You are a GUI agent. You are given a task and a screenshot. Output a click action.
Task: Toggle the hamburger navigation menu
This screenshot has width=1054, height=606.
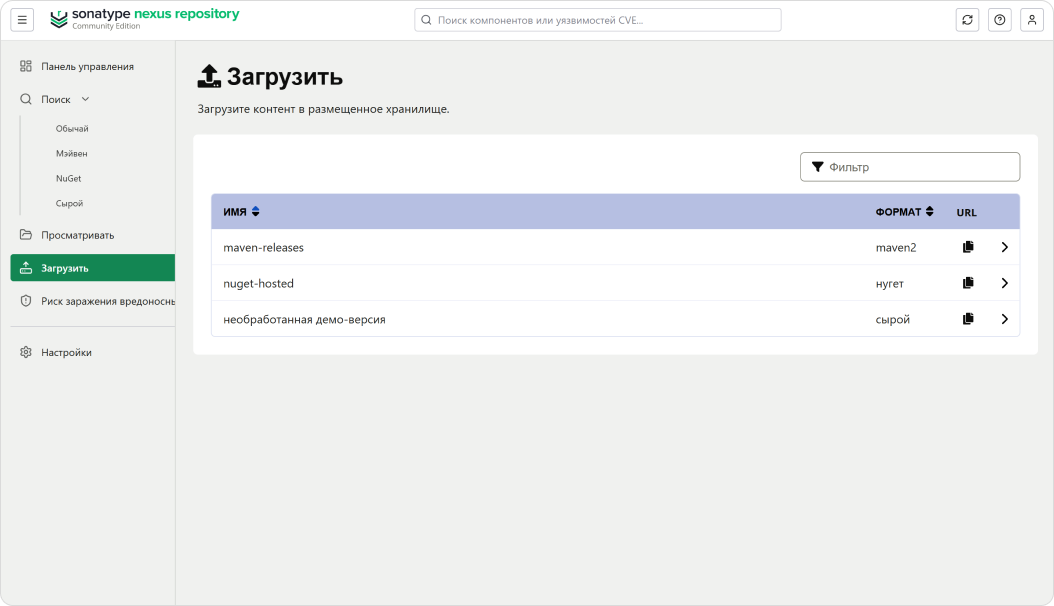point(22,20)
